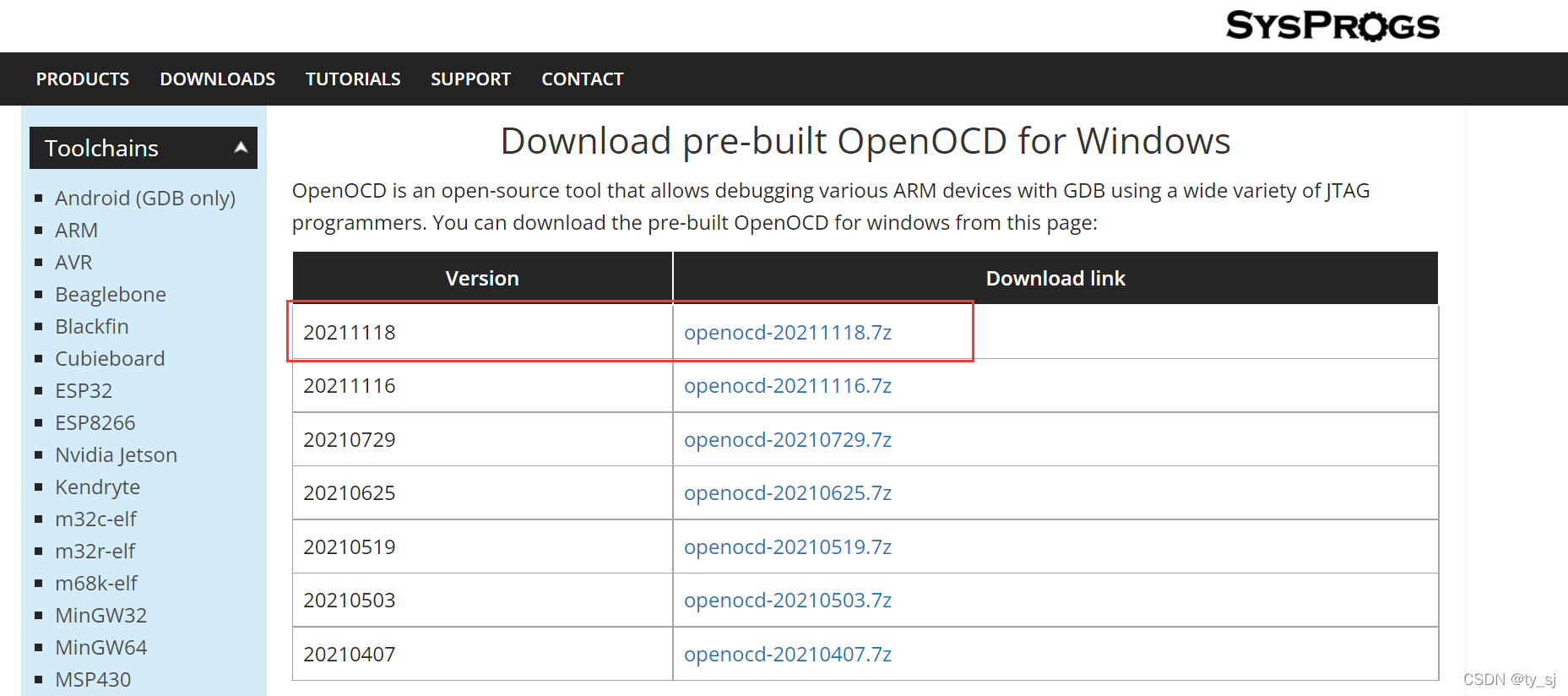
Task: Click version cell 20210407
Action: [x=482, y=654]
